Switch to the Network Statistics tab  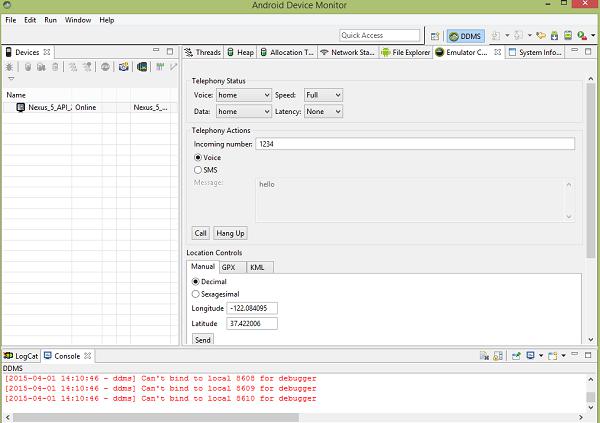pyautogui.click(x=347, y=52)
